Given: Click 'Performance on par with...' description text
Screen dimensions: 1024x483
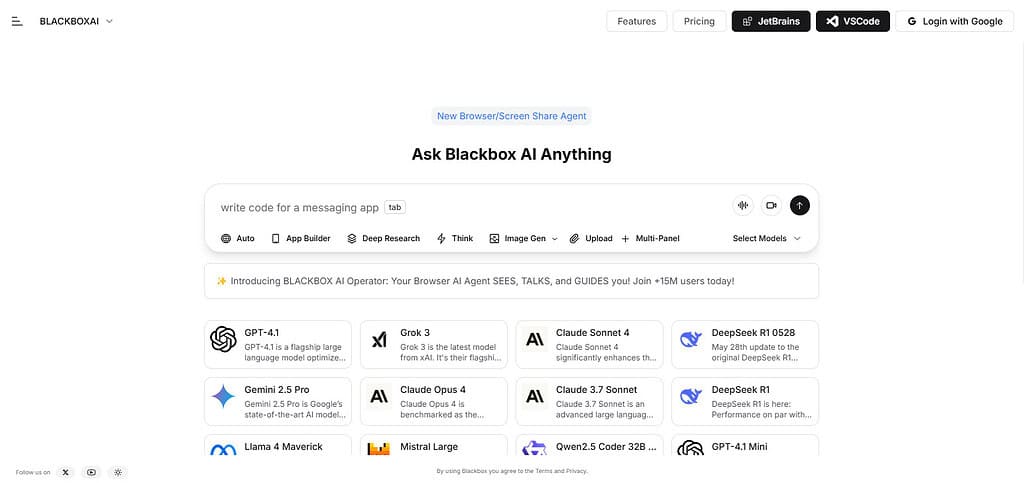Looking at the screenshot, I should pos(761,414).
